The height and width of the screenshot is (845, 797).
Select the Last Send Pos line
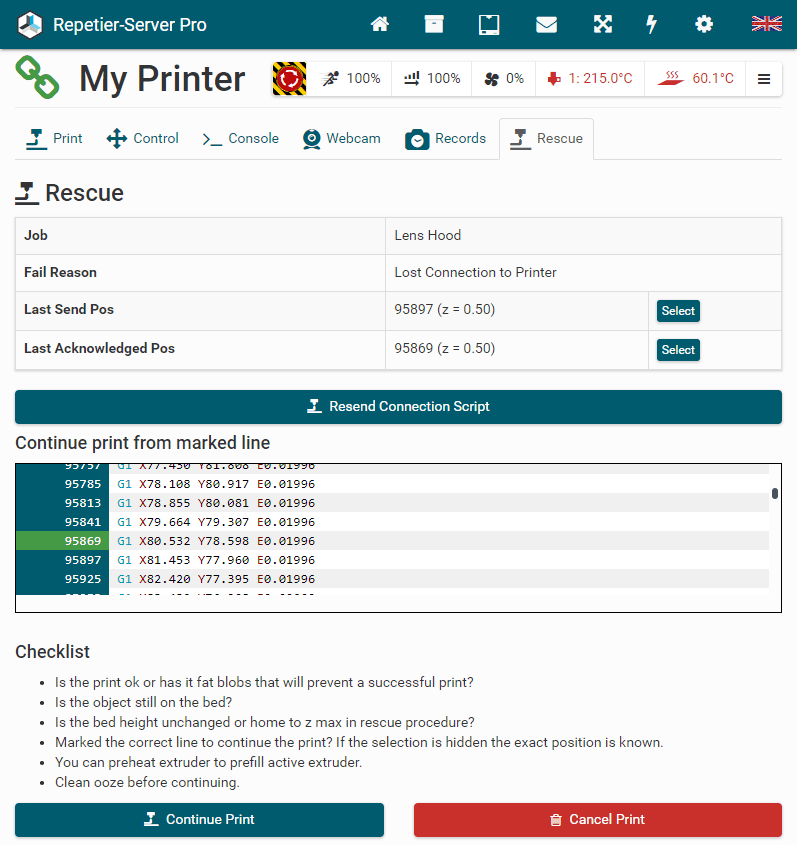click(677, 311)
